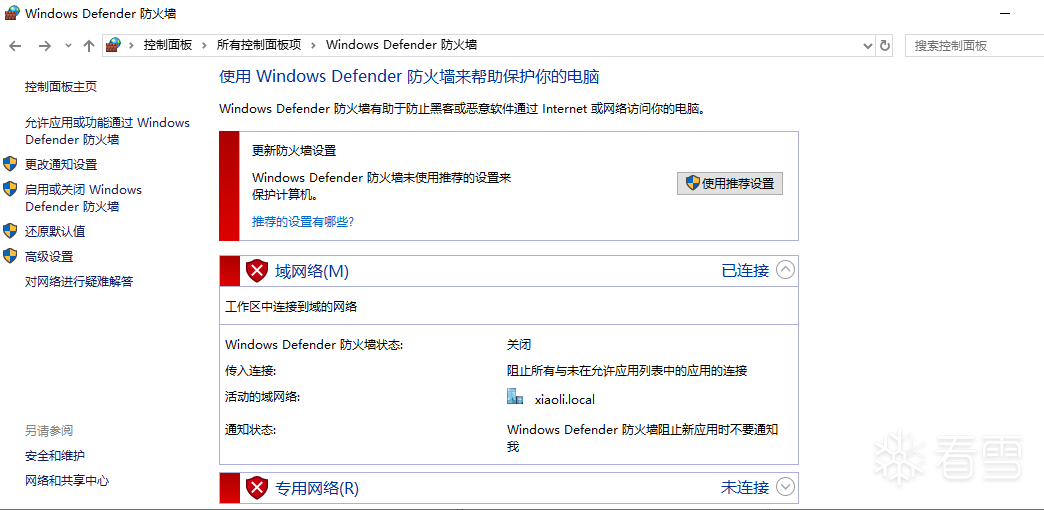This screenshot has width=1044, height=510.
Task: Open recent locations dropdown arrow
Action: click(68, 45)
